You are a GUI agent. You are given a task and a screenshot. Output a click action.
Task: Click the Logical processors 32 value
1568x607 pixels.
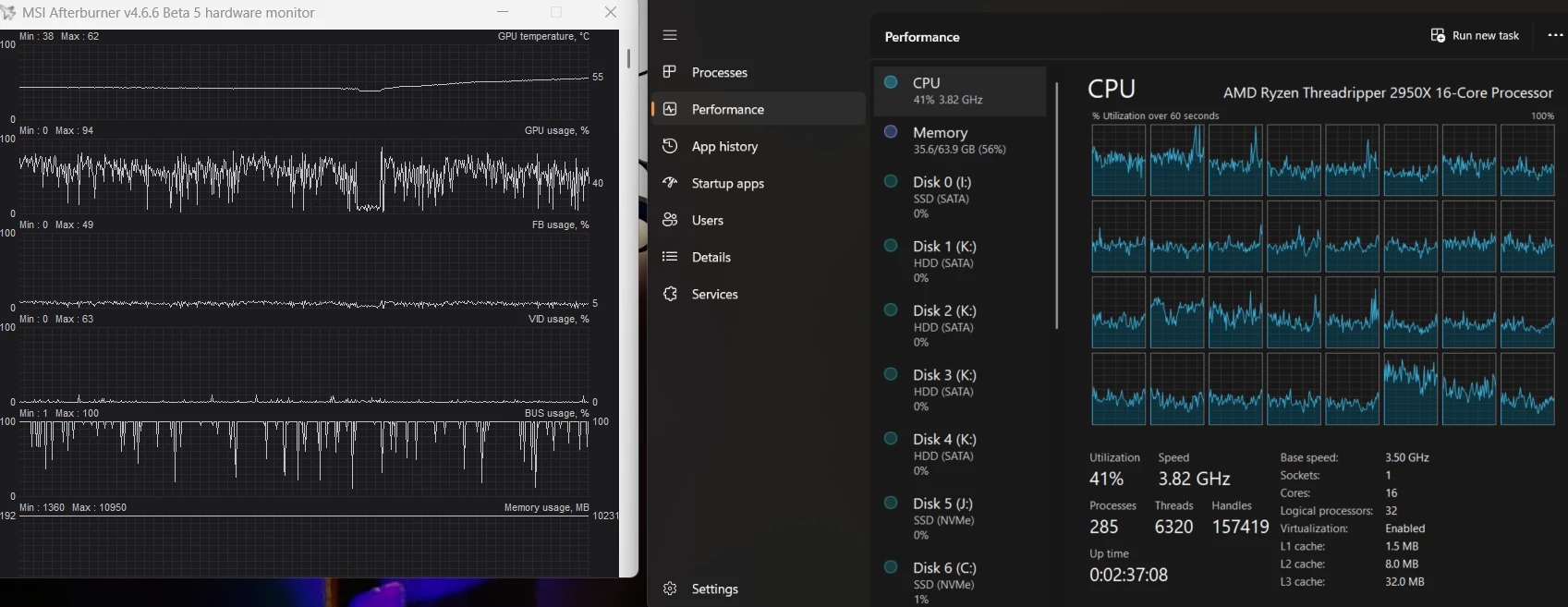[x=1392, y=511]
